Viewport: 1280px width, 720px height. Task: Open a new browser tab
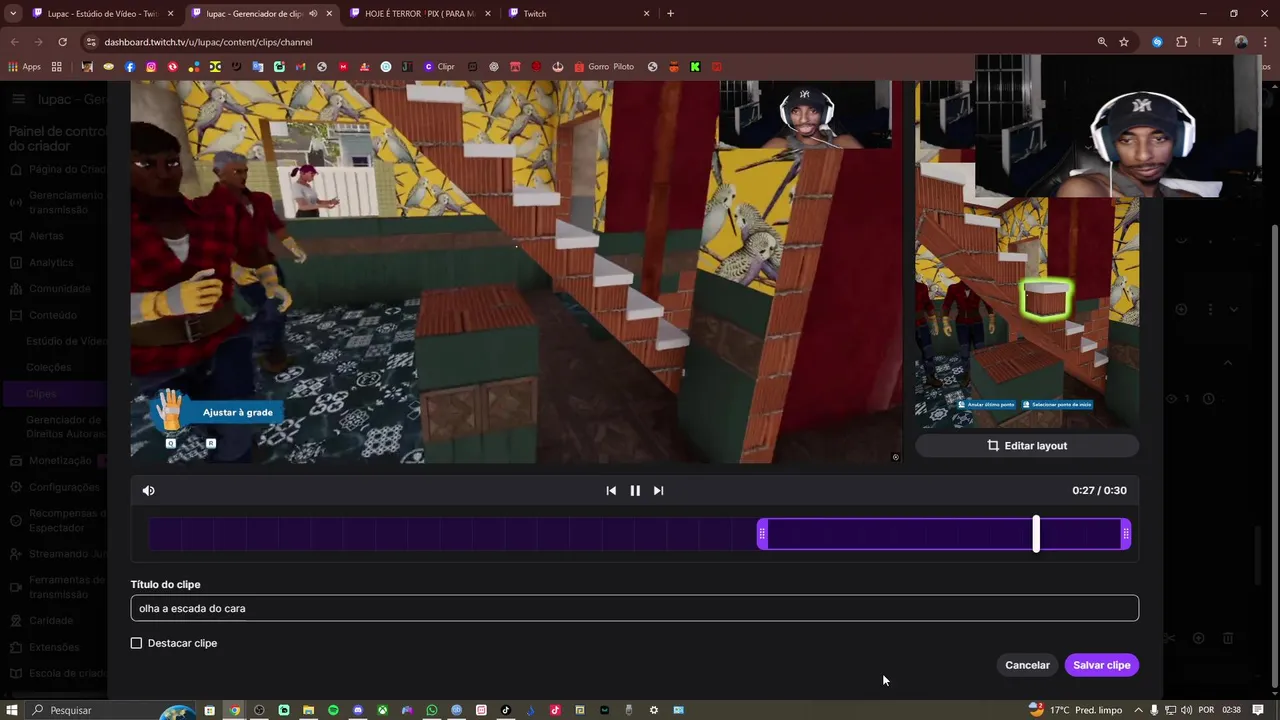click(x=670, y=13)
